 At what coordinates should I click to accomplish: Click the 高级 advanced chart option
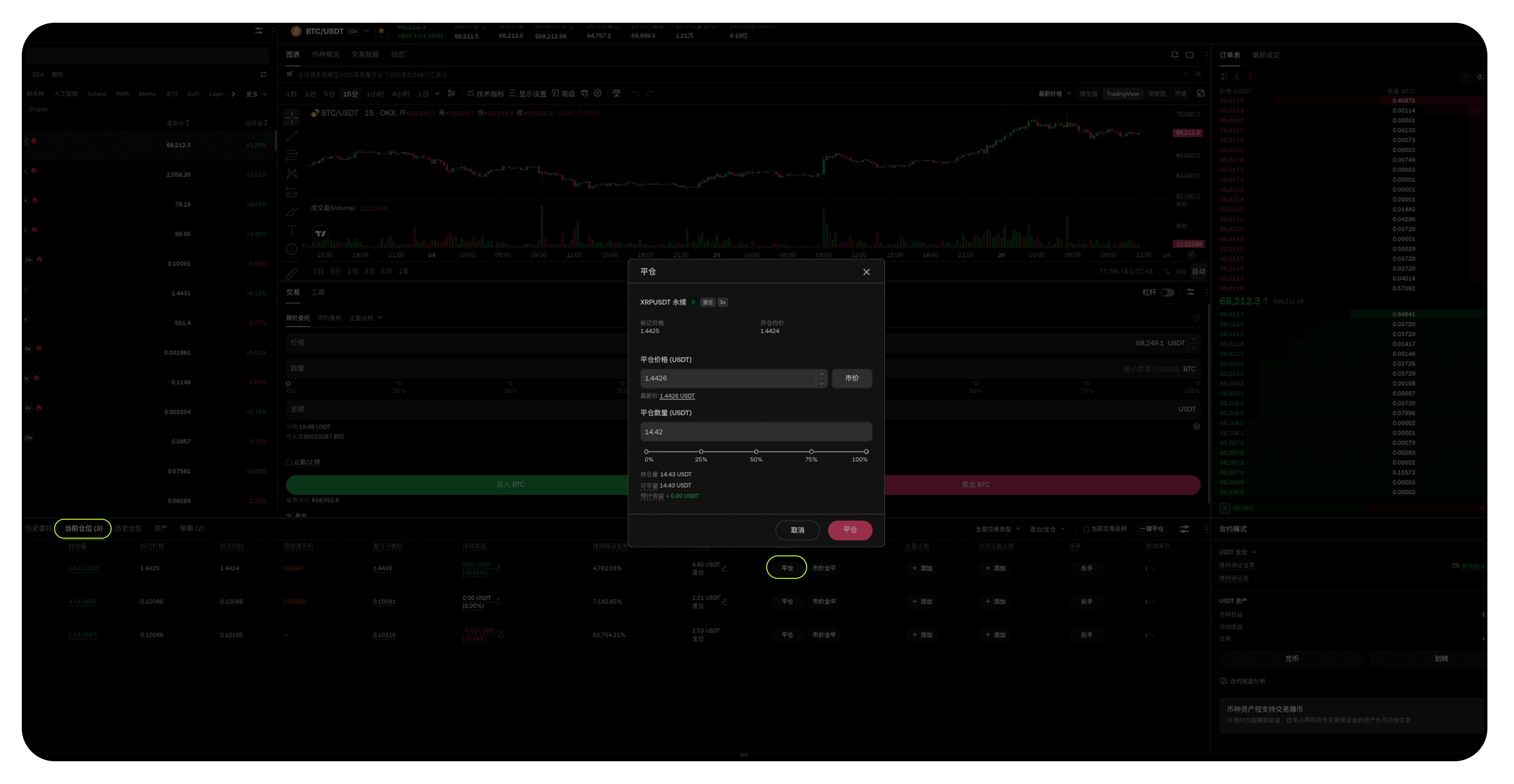point(563,94)
